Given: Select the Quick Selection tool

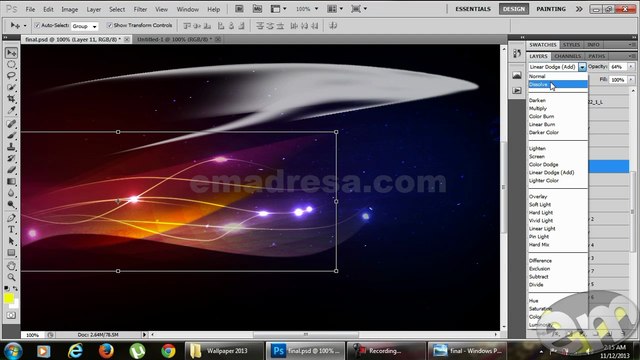Looking at the screenshot, I should click(11, 87).
